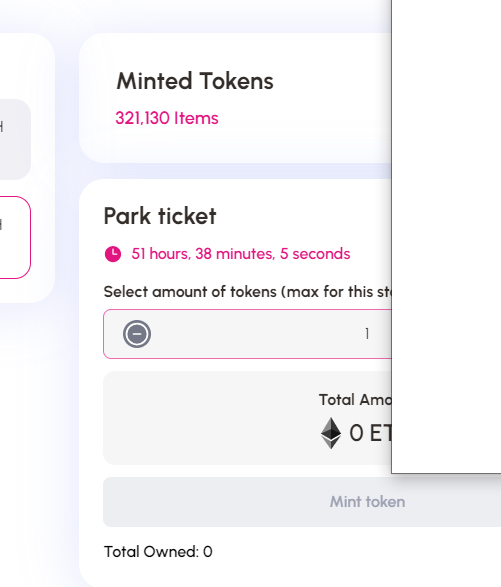Click the Ethereum diamond logo
Screen dimensions: 501x587
(331, 433)
